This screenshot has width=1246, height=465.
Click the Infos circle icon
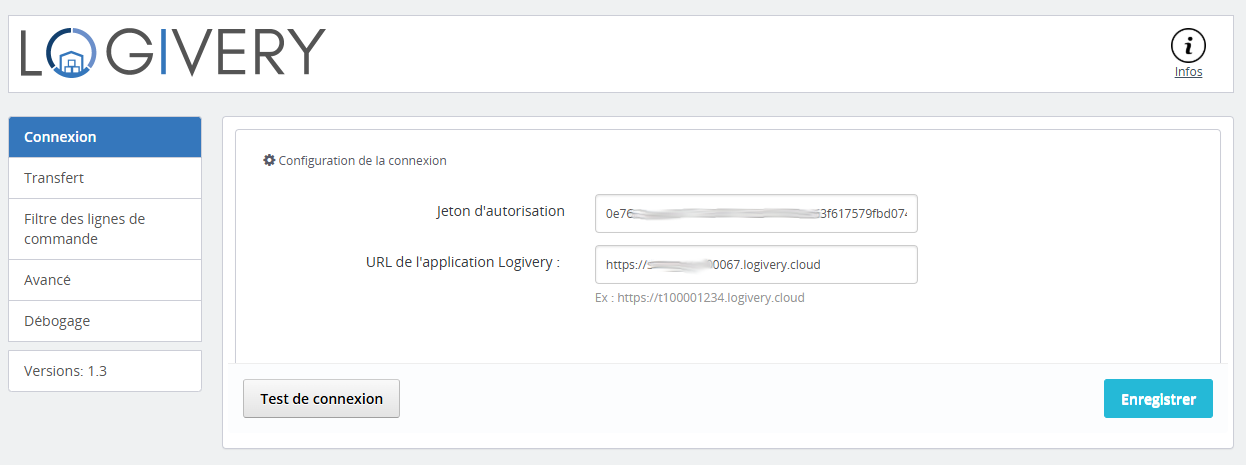click(x=1188, y=45)
